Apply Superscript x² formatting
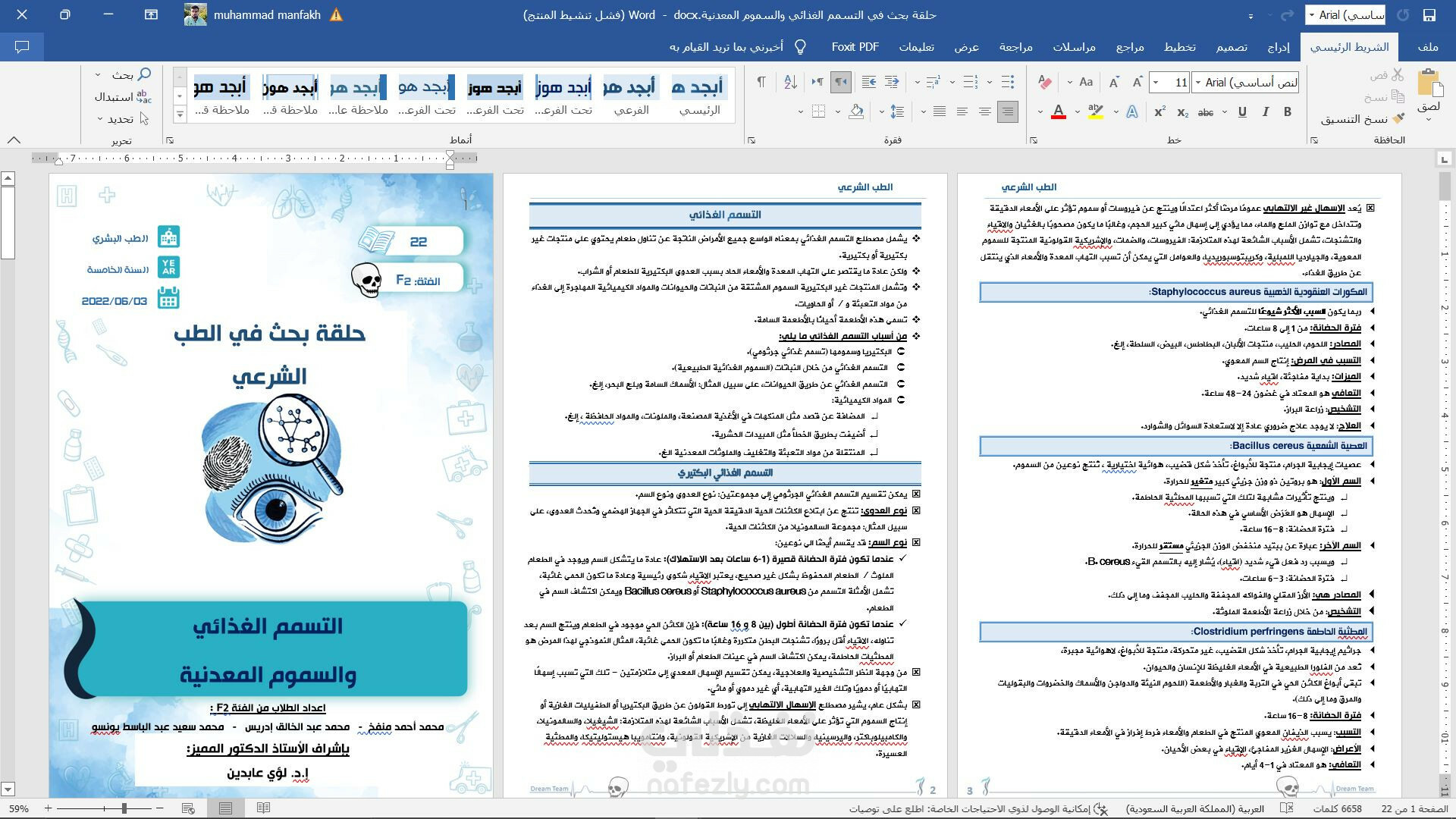This screenshot has height=819, width=1456. click(1159, 112)
